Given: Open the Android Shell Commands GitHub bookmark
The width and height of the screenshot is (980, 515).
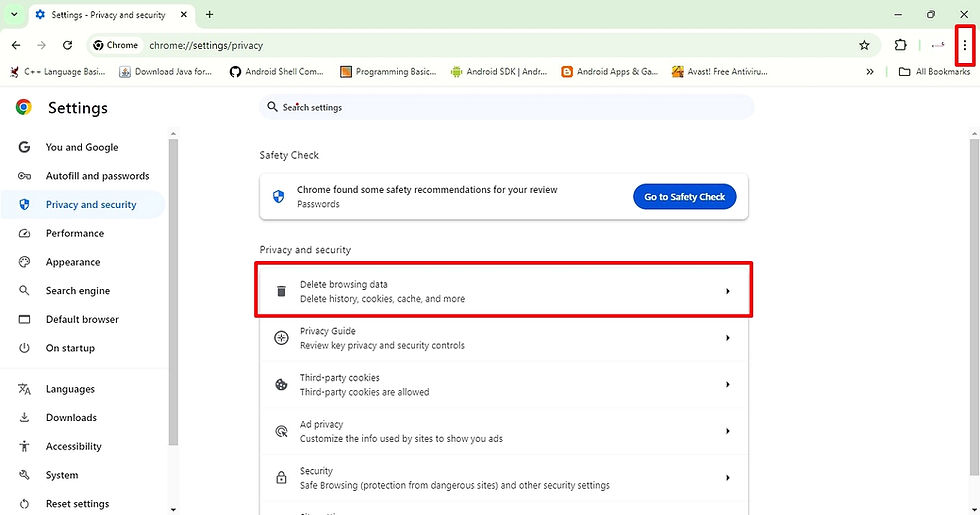Looking at the screenshot, I should (x=277, y=72).
